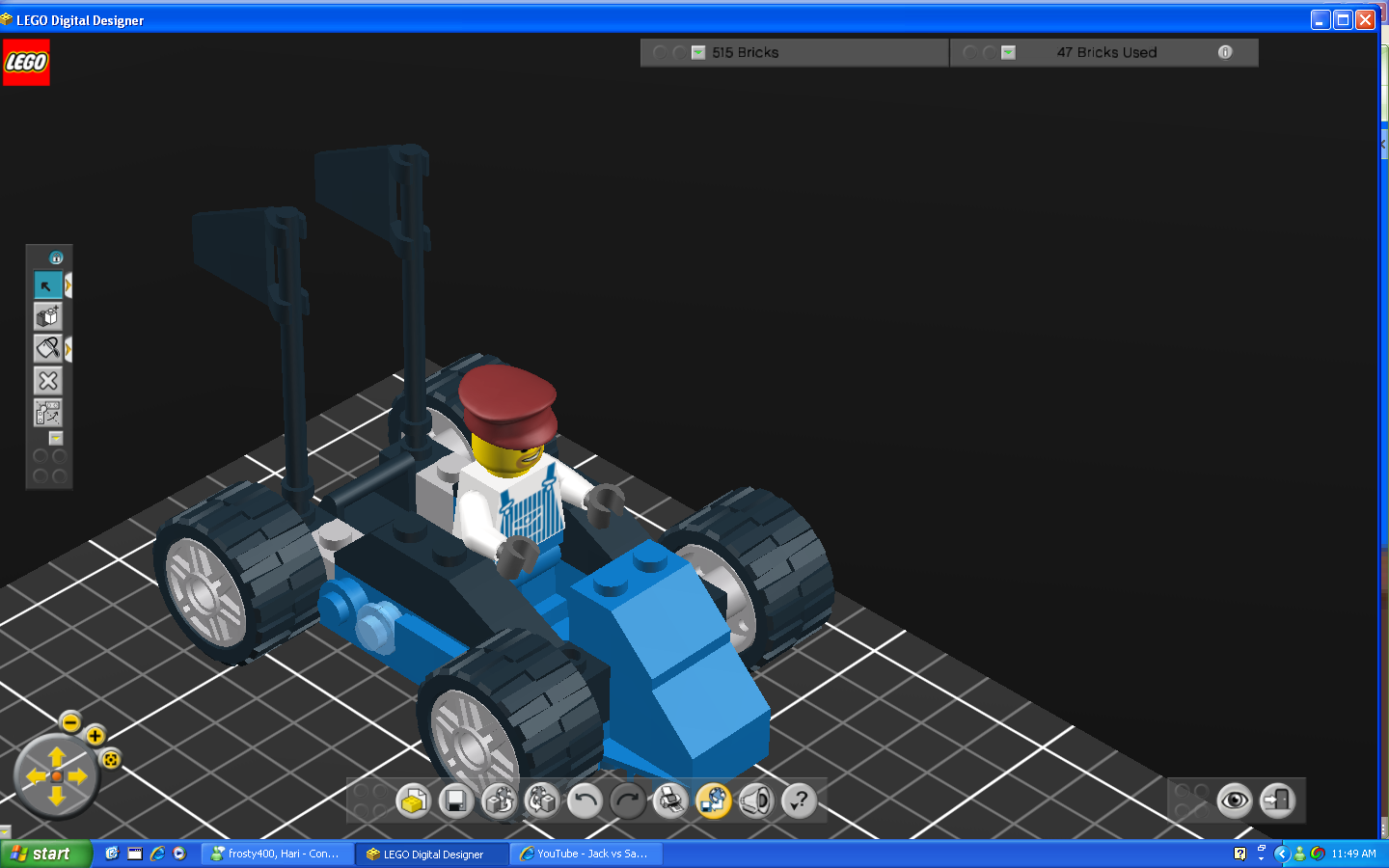
Task: Rotate camera up with the up arrow
Action: pyautogui.click(x=57, y=756)
